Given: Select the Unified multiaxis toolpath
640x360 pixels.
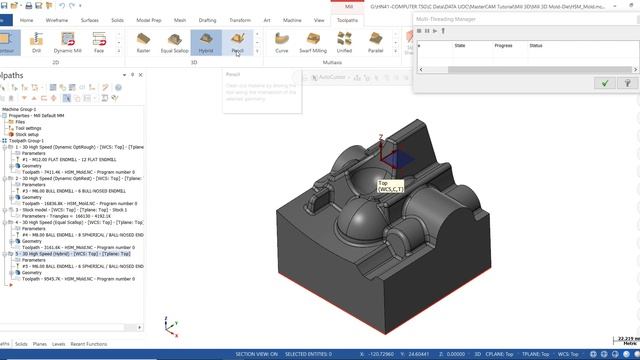Looking at the screenshot, I should 344,42.
